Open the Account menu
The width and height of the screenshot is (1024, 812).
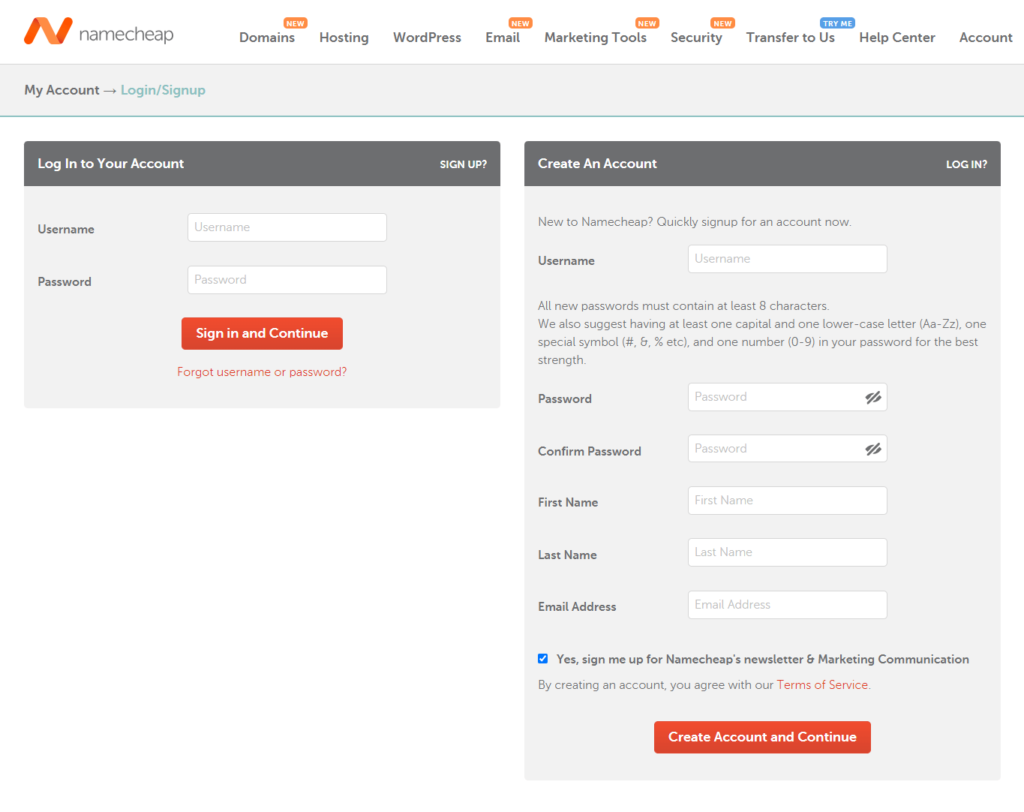[985, 37]
